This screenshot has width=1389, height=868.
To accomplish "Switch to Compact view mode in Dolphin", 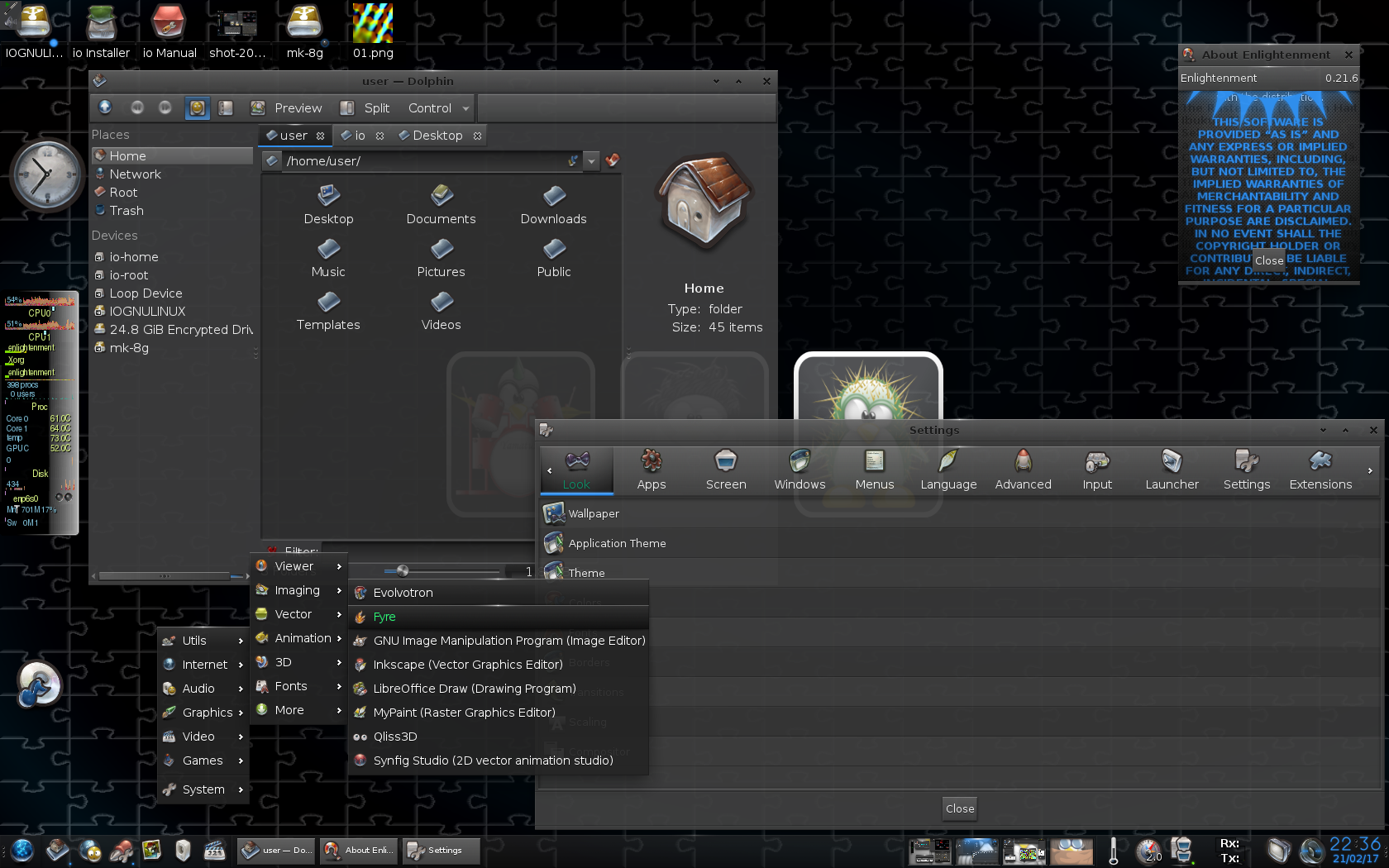I will tap(226, 107).
